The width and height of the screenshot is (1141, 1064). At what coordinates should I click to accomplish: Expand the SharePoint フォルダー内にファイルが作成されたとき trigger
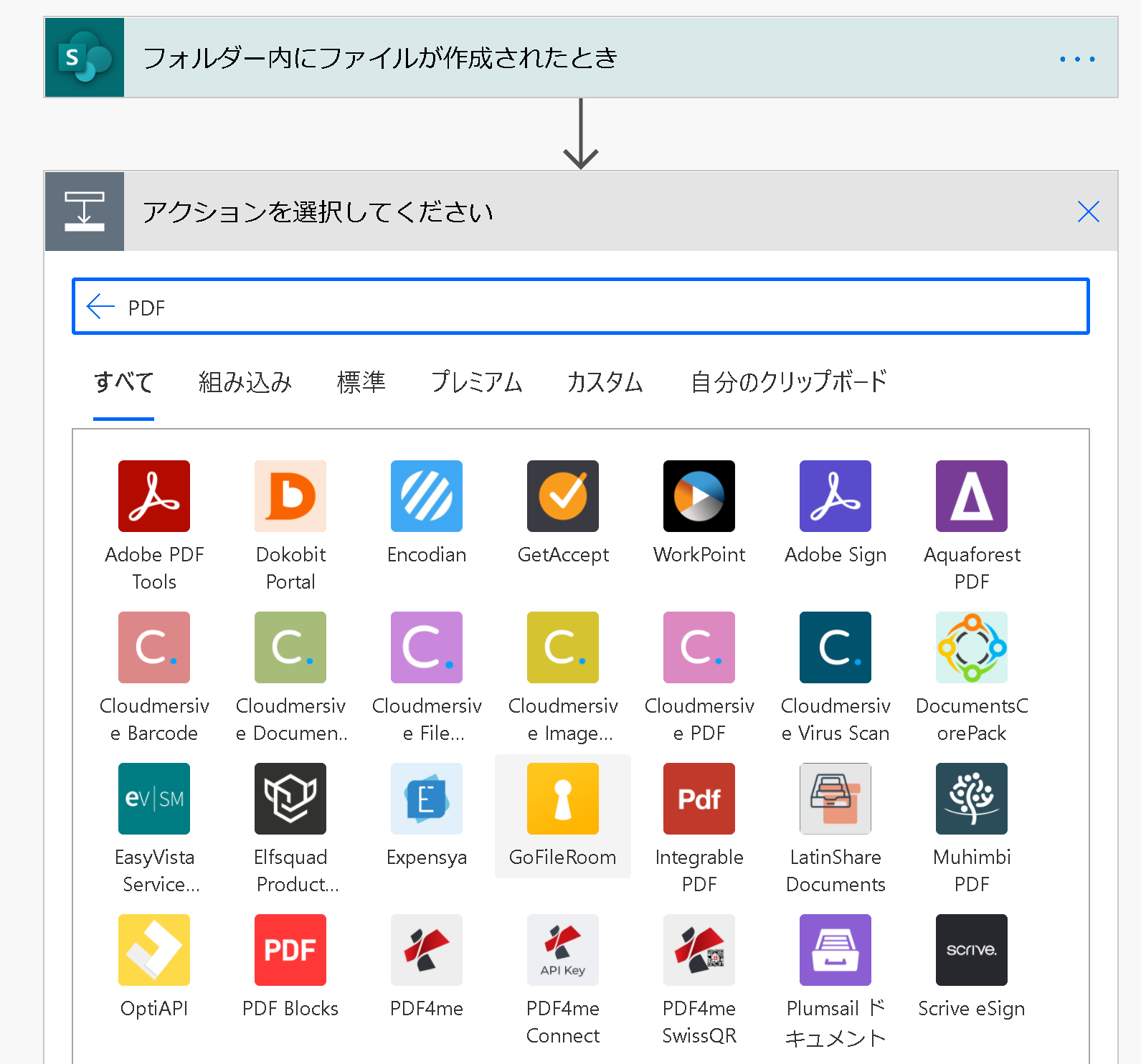click(x=581, y=57)
